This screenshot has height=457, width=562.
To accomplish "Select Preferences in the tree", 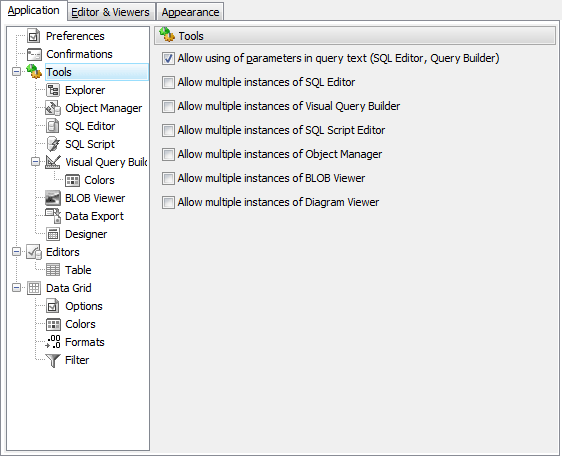I will pyautogui.click(x=75, y=36).
